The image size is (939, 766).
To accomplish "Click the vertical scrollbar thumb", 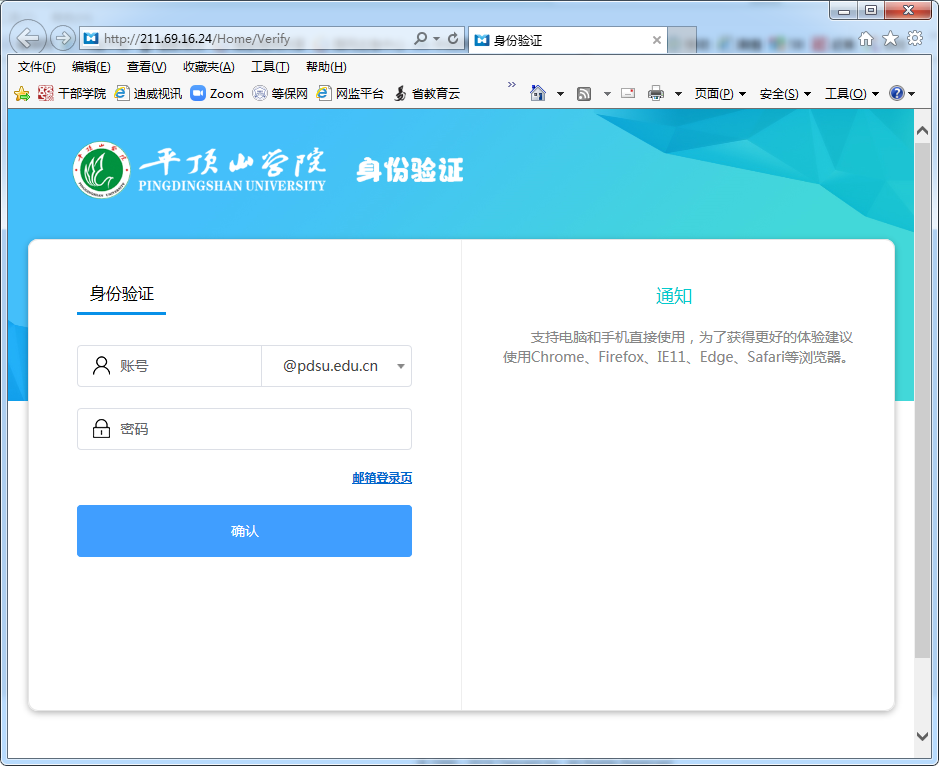I will 922,399.
